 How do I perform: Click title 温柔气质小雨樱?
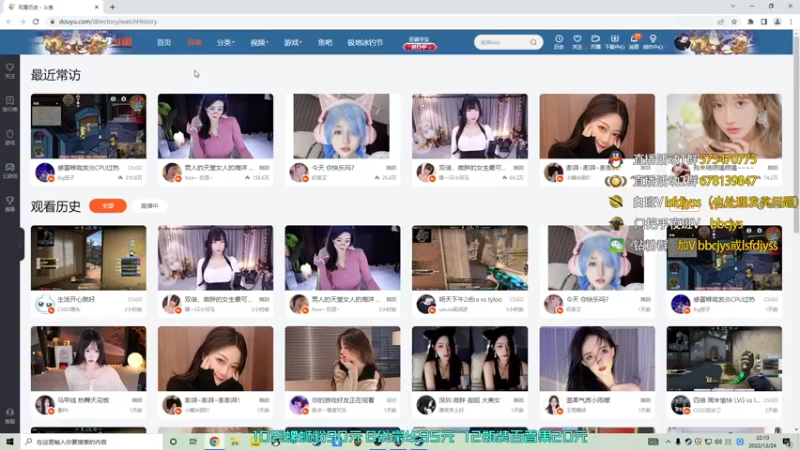(588, 400)
